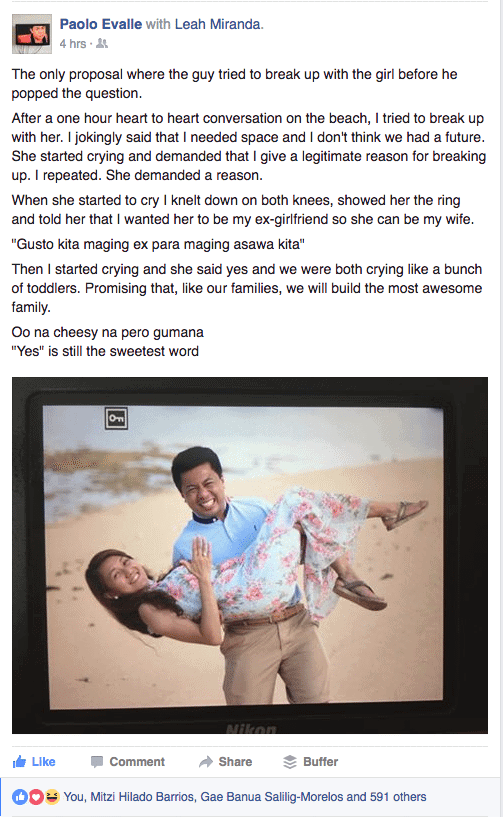The width and height of the screenshot is (503, 817).
Task: Click the Share button label
Action: click(235, 762)
